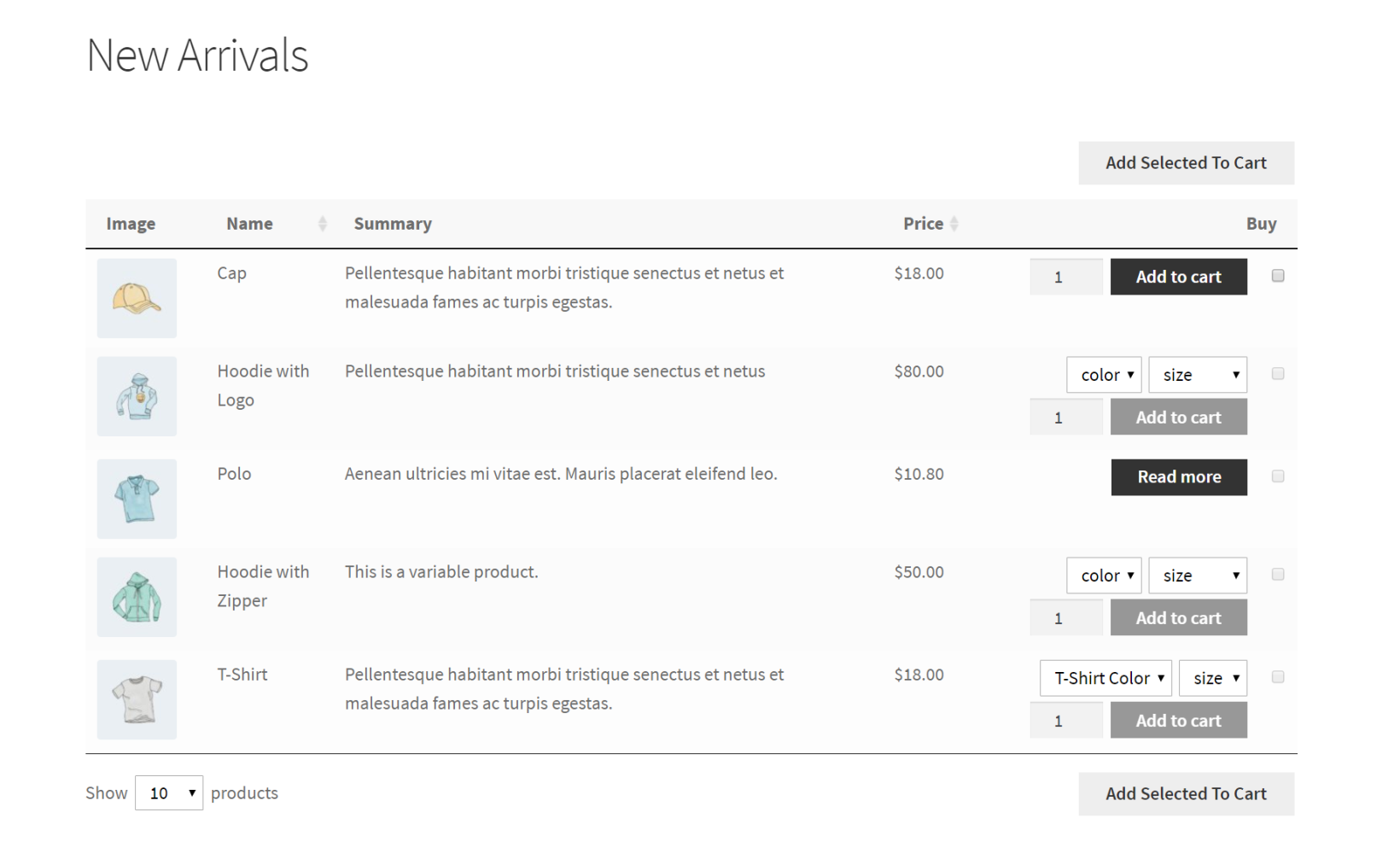Change number of products shown per page
Image resolution: width=1400 pixels, height=859 pixels.
click(168, 792)
